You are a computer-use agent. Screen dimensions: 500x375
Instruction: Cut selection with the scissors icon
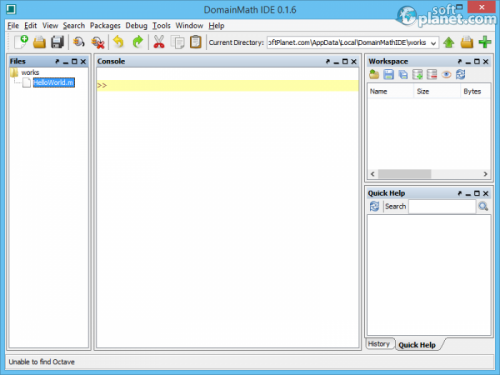[x=159, y=42]
